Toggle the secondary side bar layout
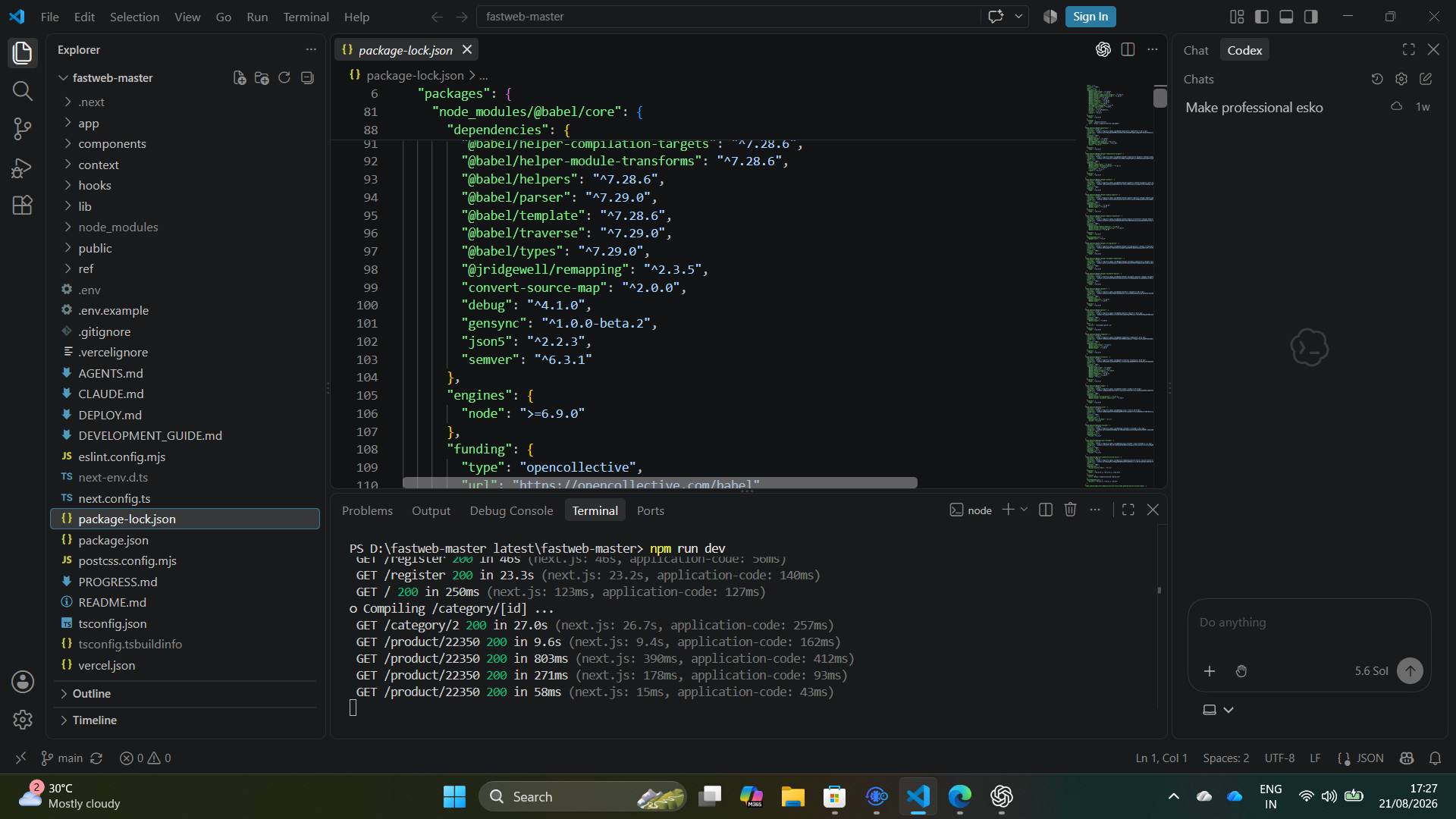The height and width of the screenshot is (819, 1456). click(1310, 17)
